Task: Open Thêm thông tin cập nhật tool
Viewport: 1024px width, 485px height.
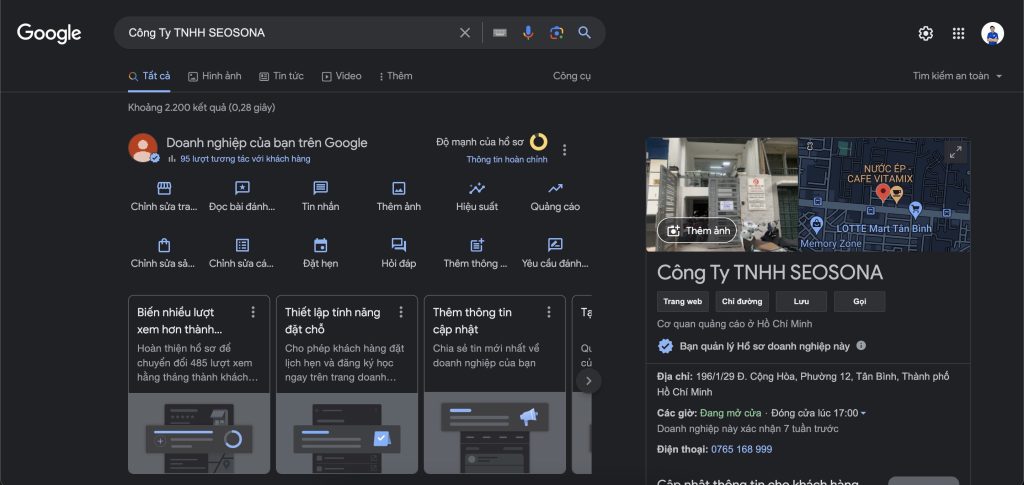Action: (477, 254)
